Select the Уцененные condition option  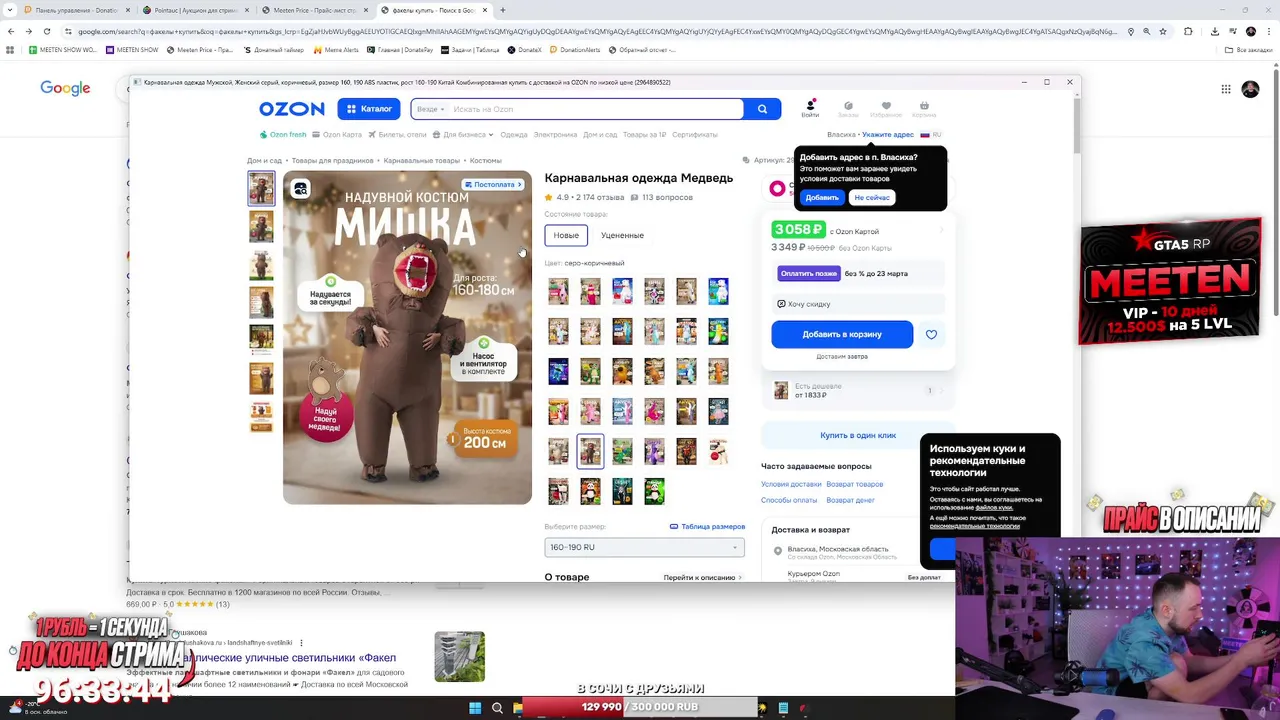(622, 235)
